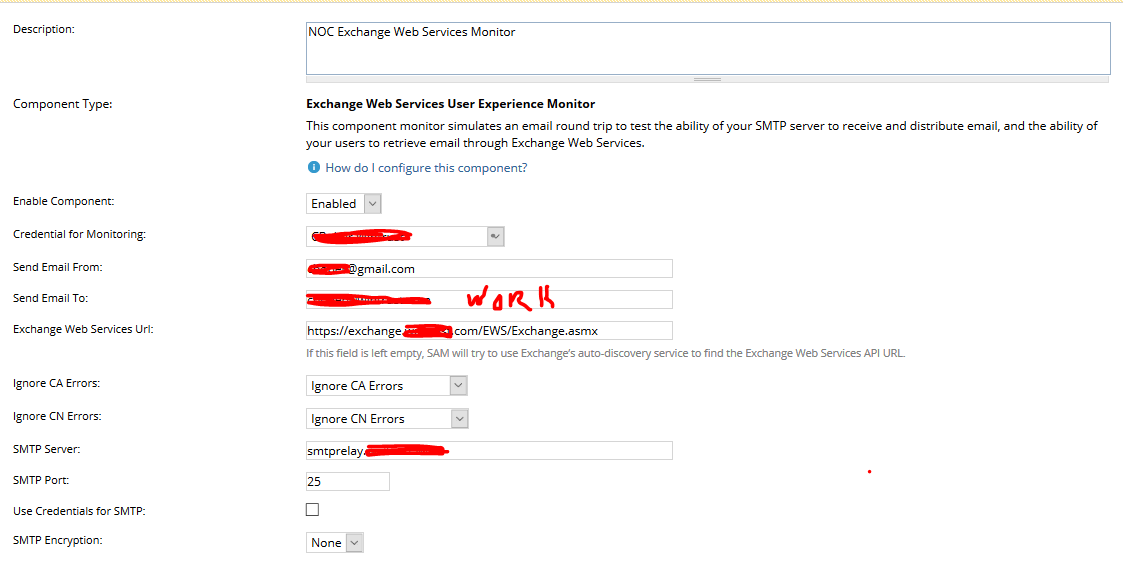Click the Send Email To field

[x=489, y=299]
